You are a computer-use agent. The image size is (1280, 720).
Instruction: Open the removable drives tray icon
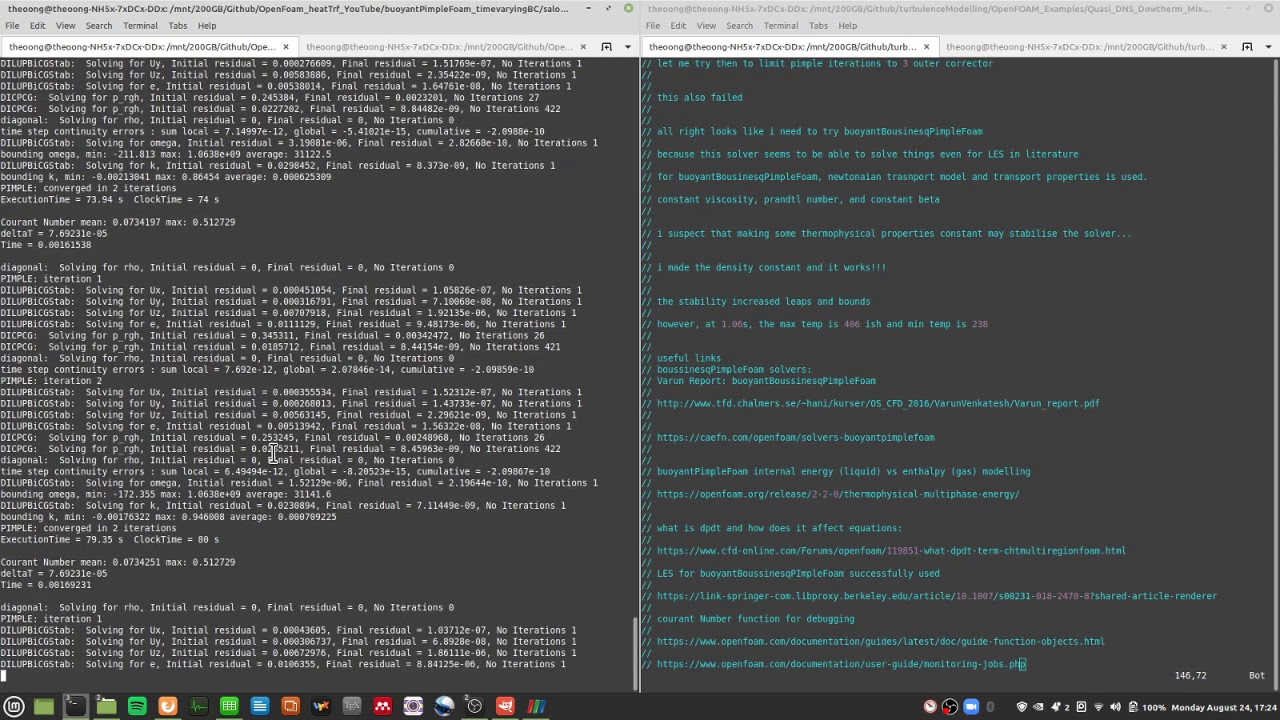(x=1081, y=706)
